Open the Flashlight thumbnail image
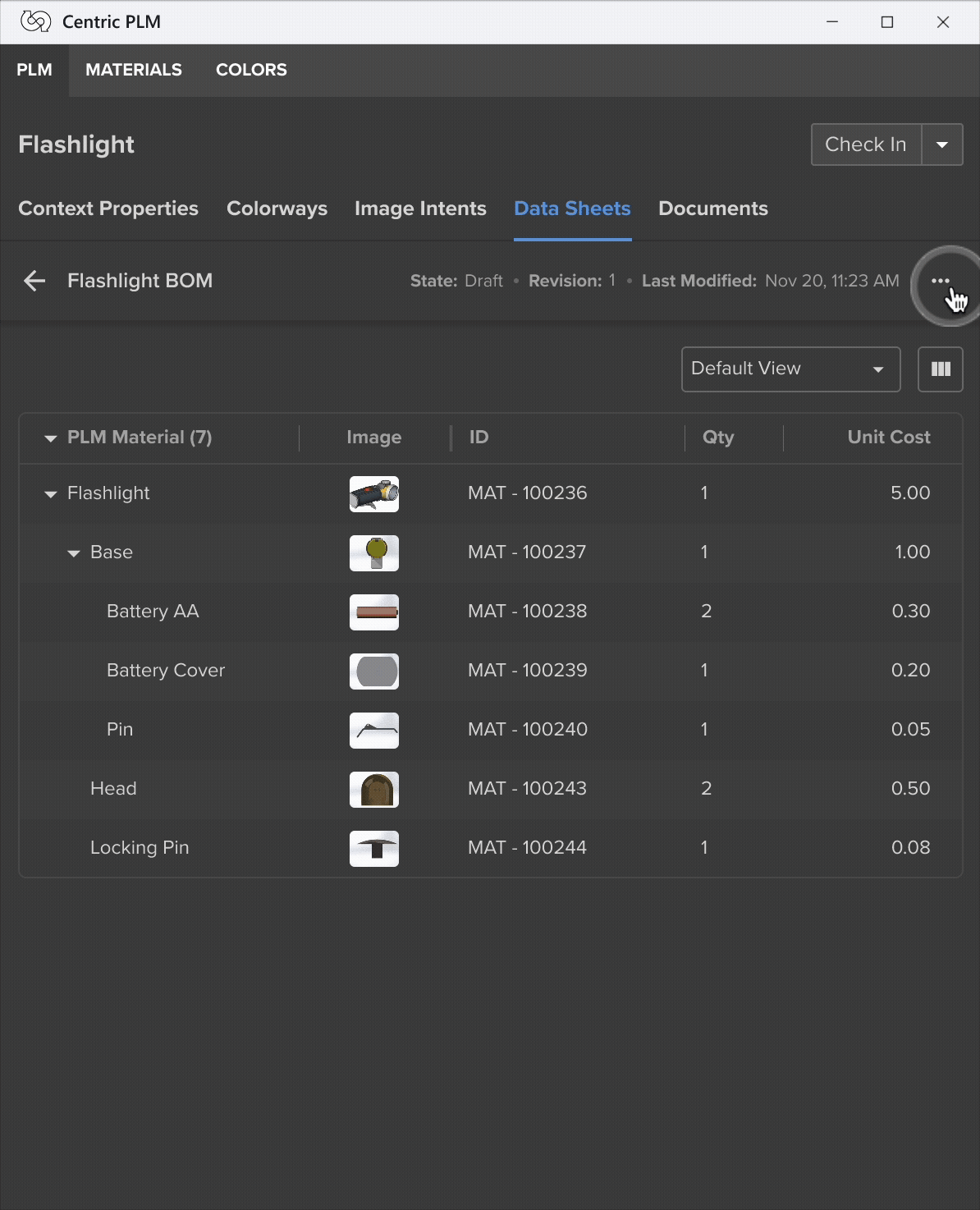Image resolution: width=980 pixels, height=1210 pixels. coord(374,494)
